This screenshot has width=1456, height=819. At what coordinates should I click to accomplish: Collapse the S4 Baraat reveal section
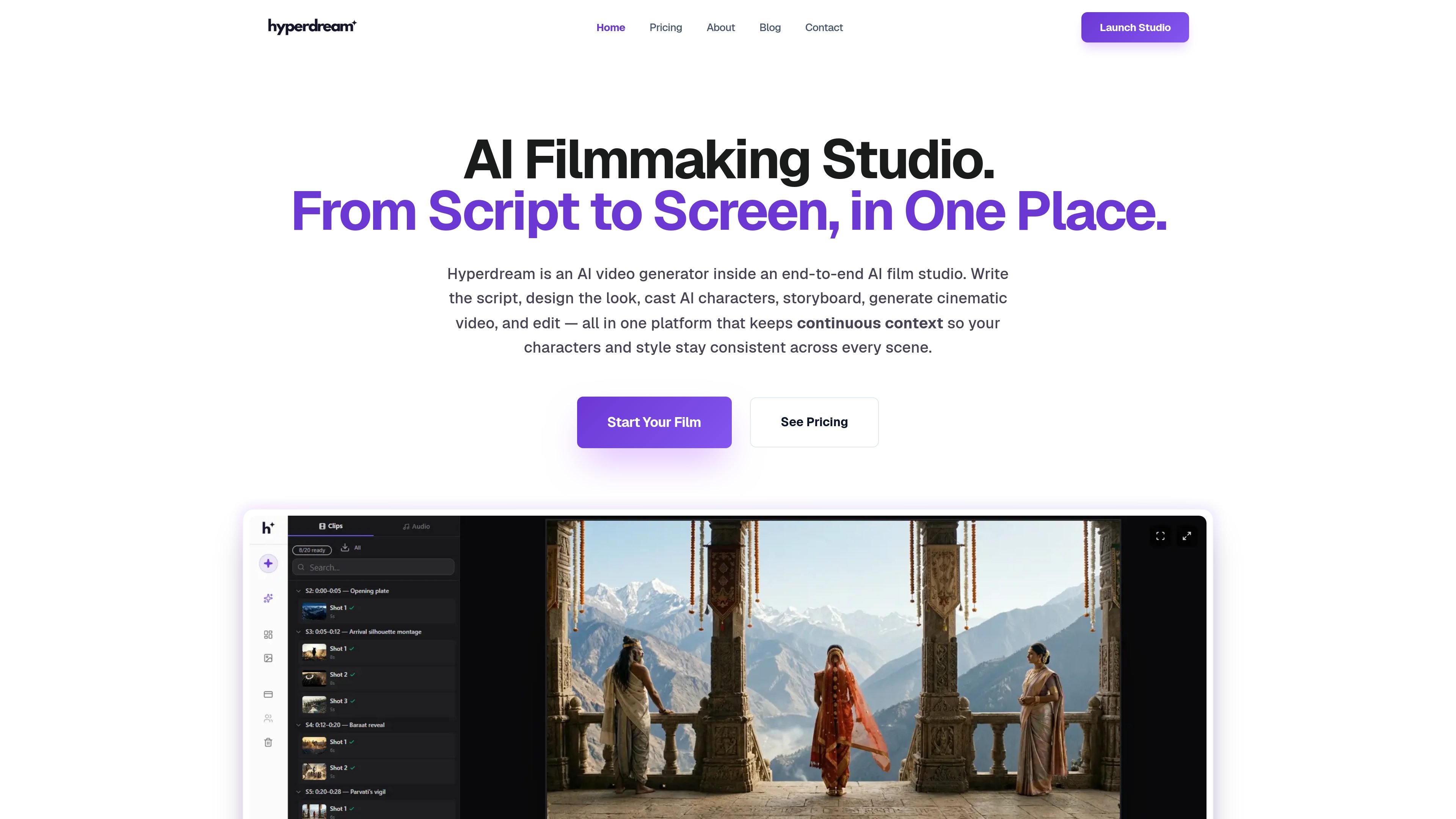point(298,725)
